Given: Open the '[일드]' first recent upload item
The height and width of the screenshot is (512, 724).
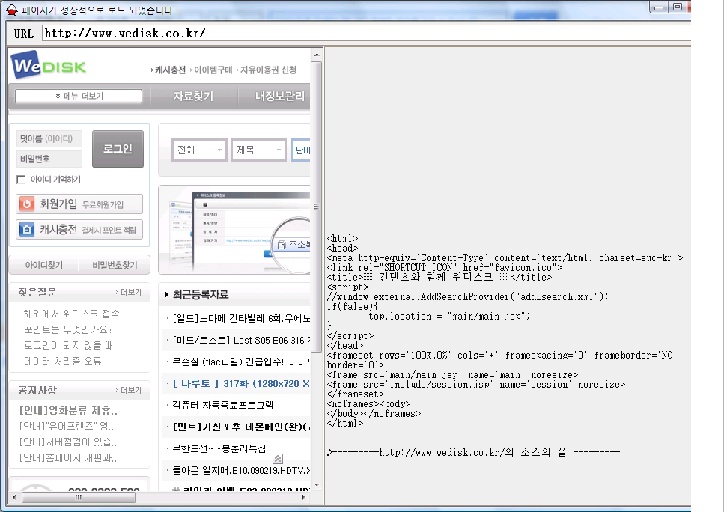Looking at the screenshot, I should tap(239, 318).
